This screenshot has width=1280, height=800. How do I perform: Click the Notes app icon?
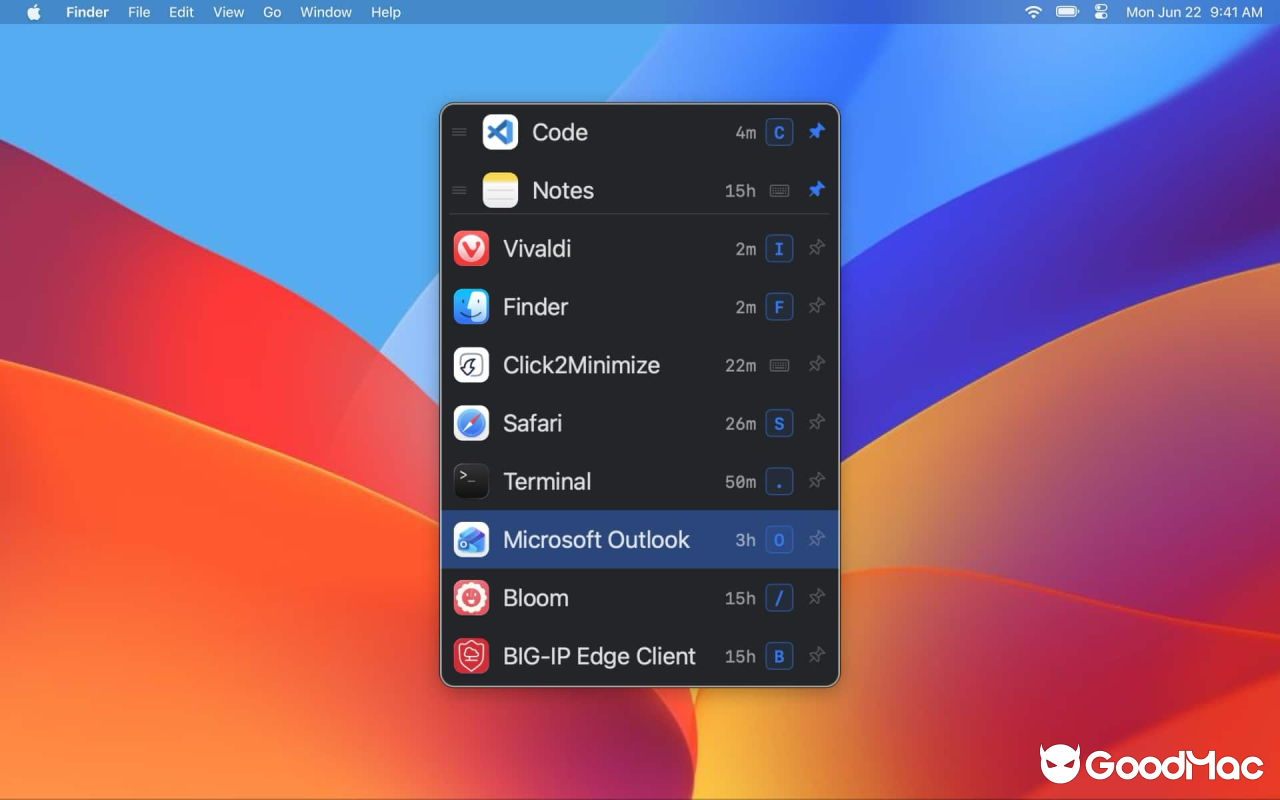500,190
